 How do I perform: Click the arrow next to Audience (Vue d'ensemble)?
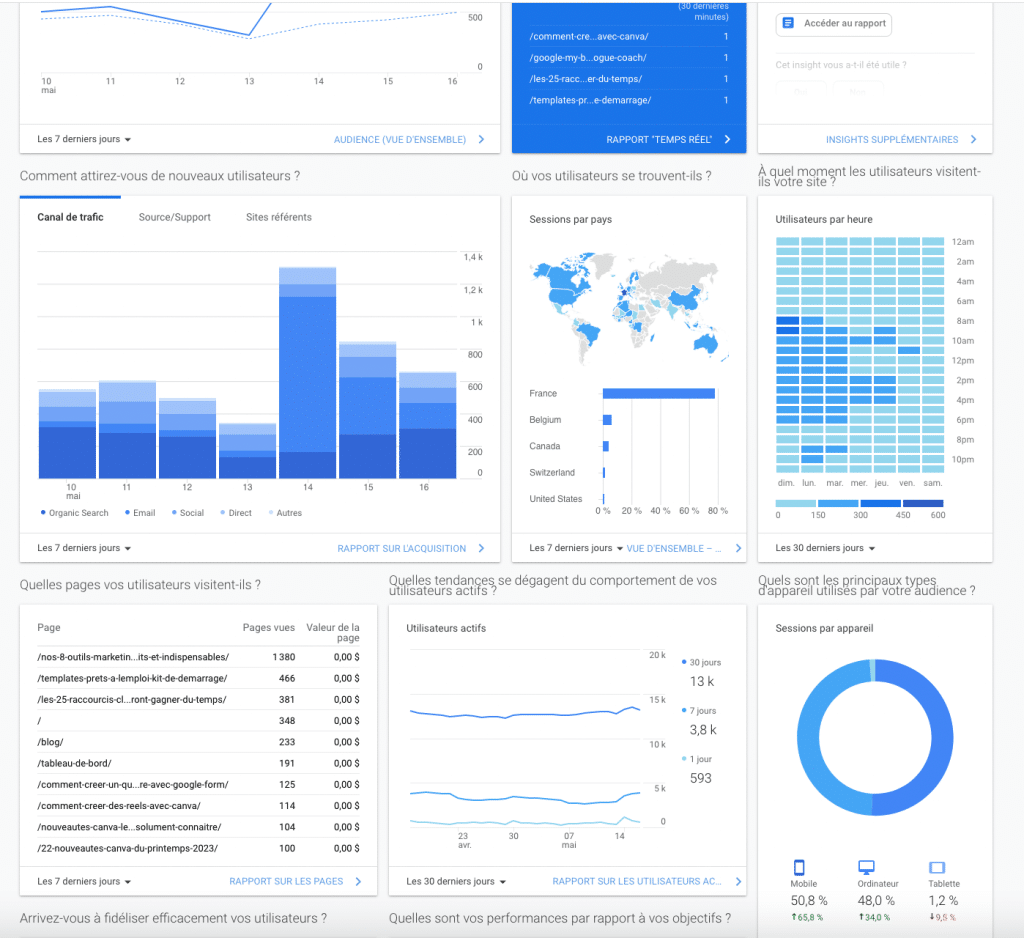481,139
